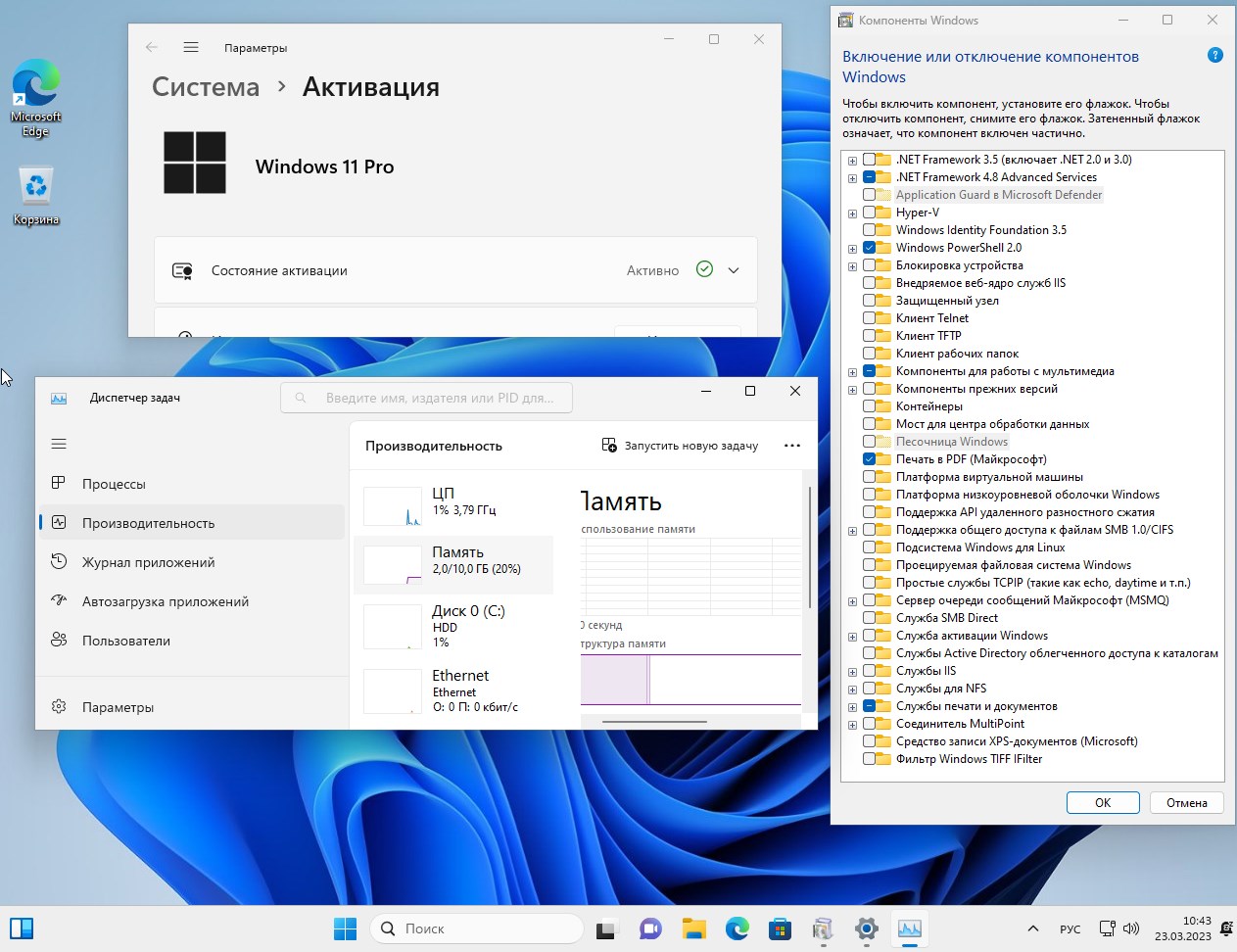Click the Task Manager hamburger menu icon
Image resolution: width=1237 pixels, height=952 pixels.
[59, 444]
